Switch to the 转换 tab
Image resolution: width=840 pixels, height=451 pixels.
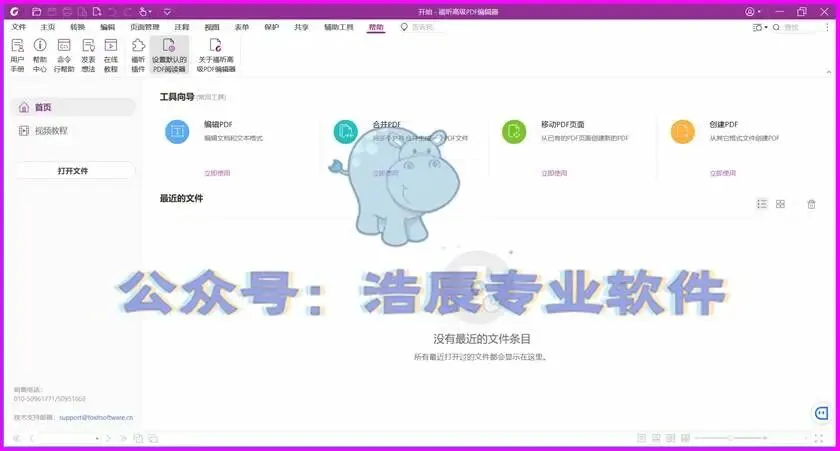[78, 27]
